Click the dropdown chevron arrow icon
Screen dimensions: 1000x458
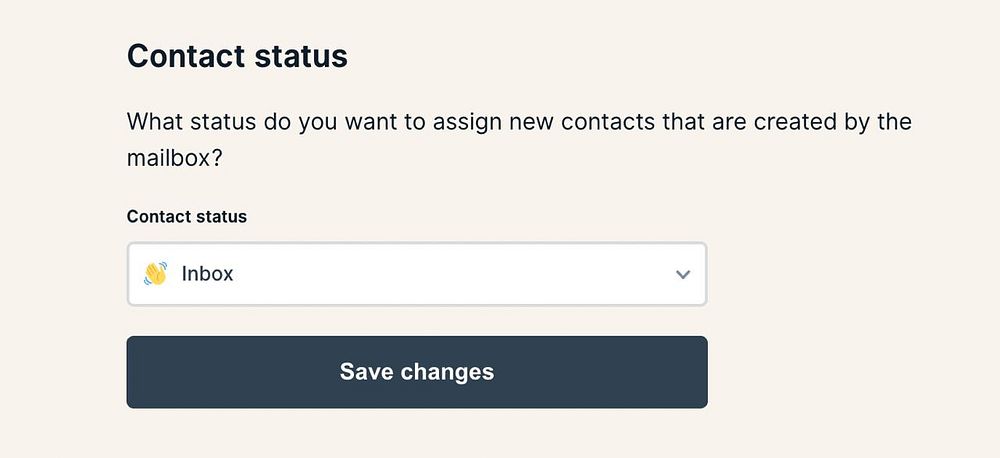683,274
